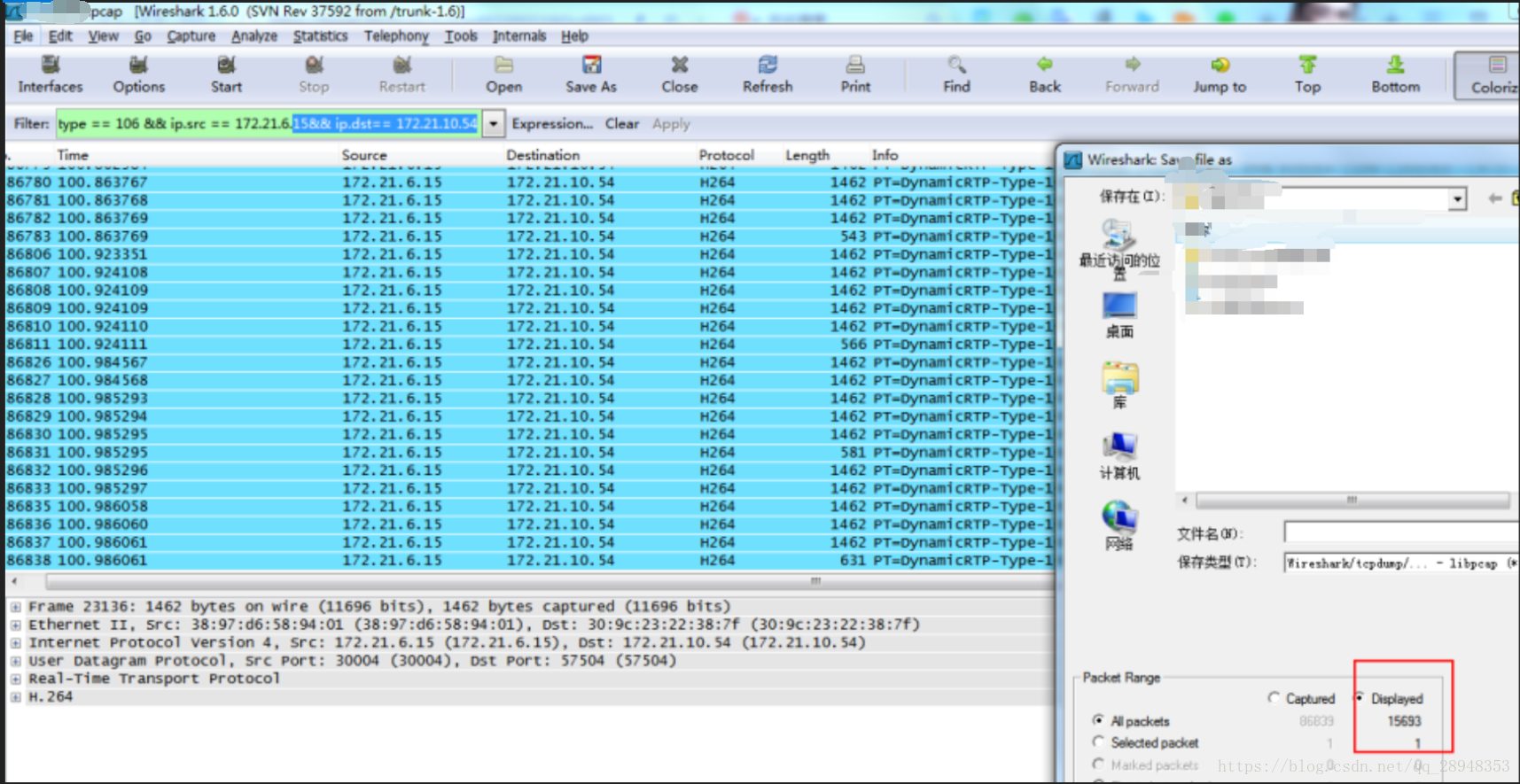The image size is (1520, 784).
Task: Open the Edit menu
Action: [x=60, y=35]
